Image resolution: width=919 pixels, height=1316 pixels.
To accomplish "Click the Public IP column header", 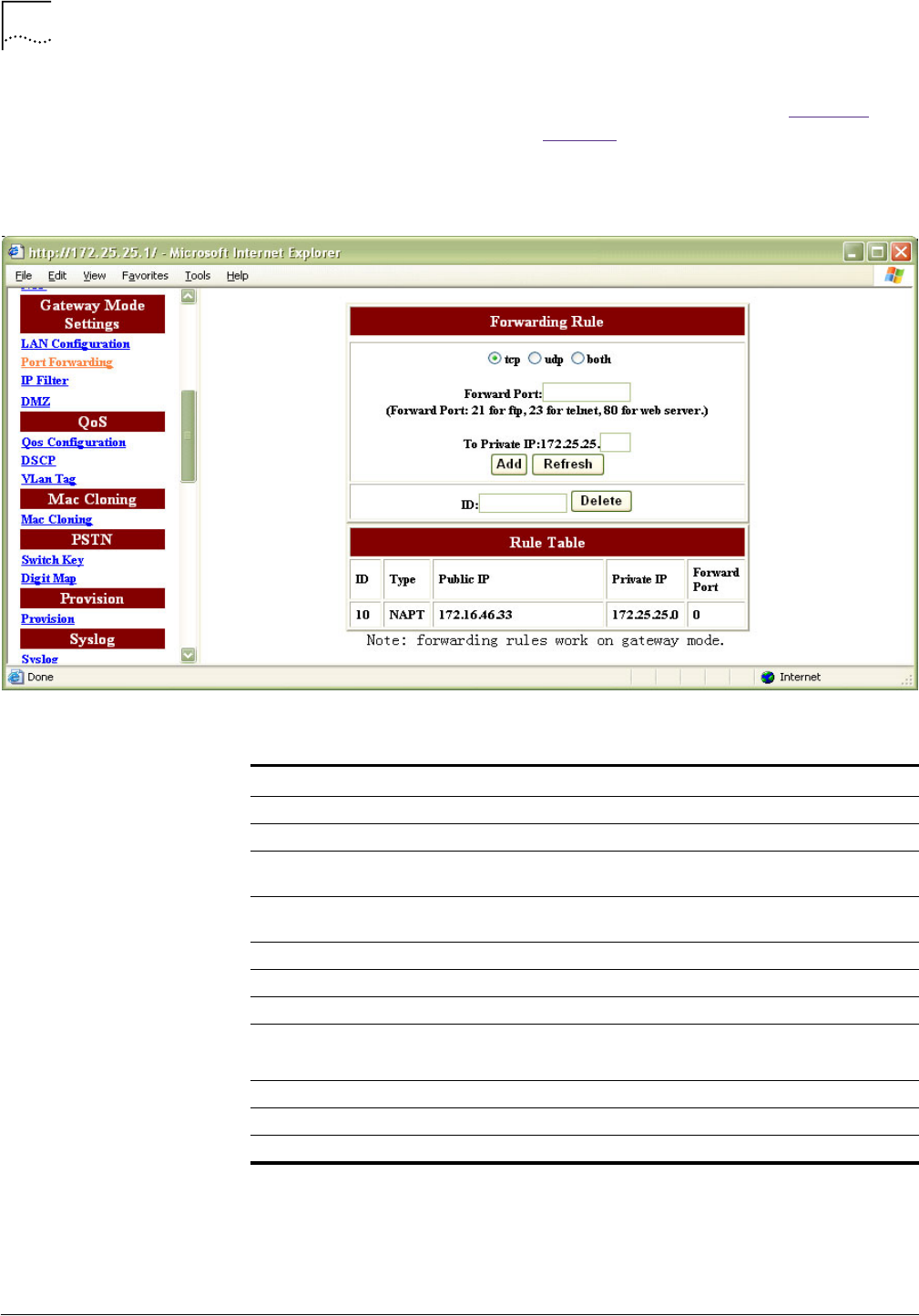I will tap(518, 579).
